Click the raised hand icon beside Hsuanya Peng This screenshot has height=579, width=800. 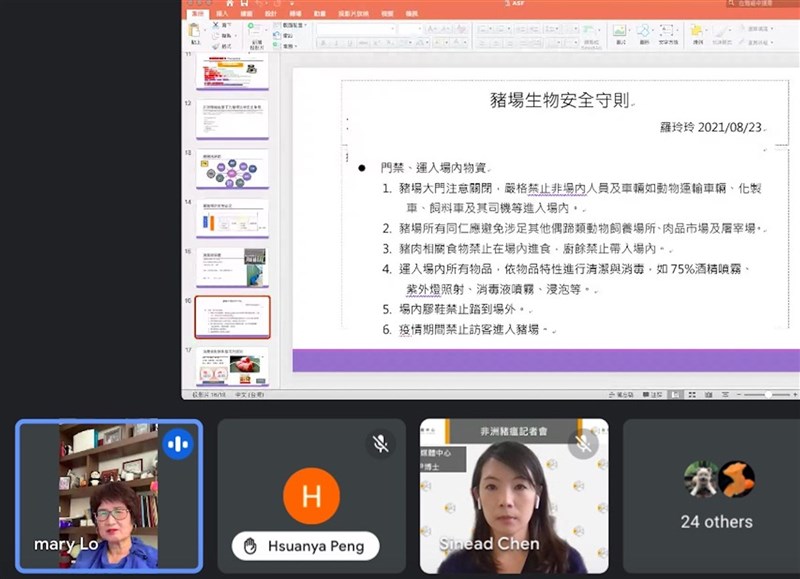(250, 546)
